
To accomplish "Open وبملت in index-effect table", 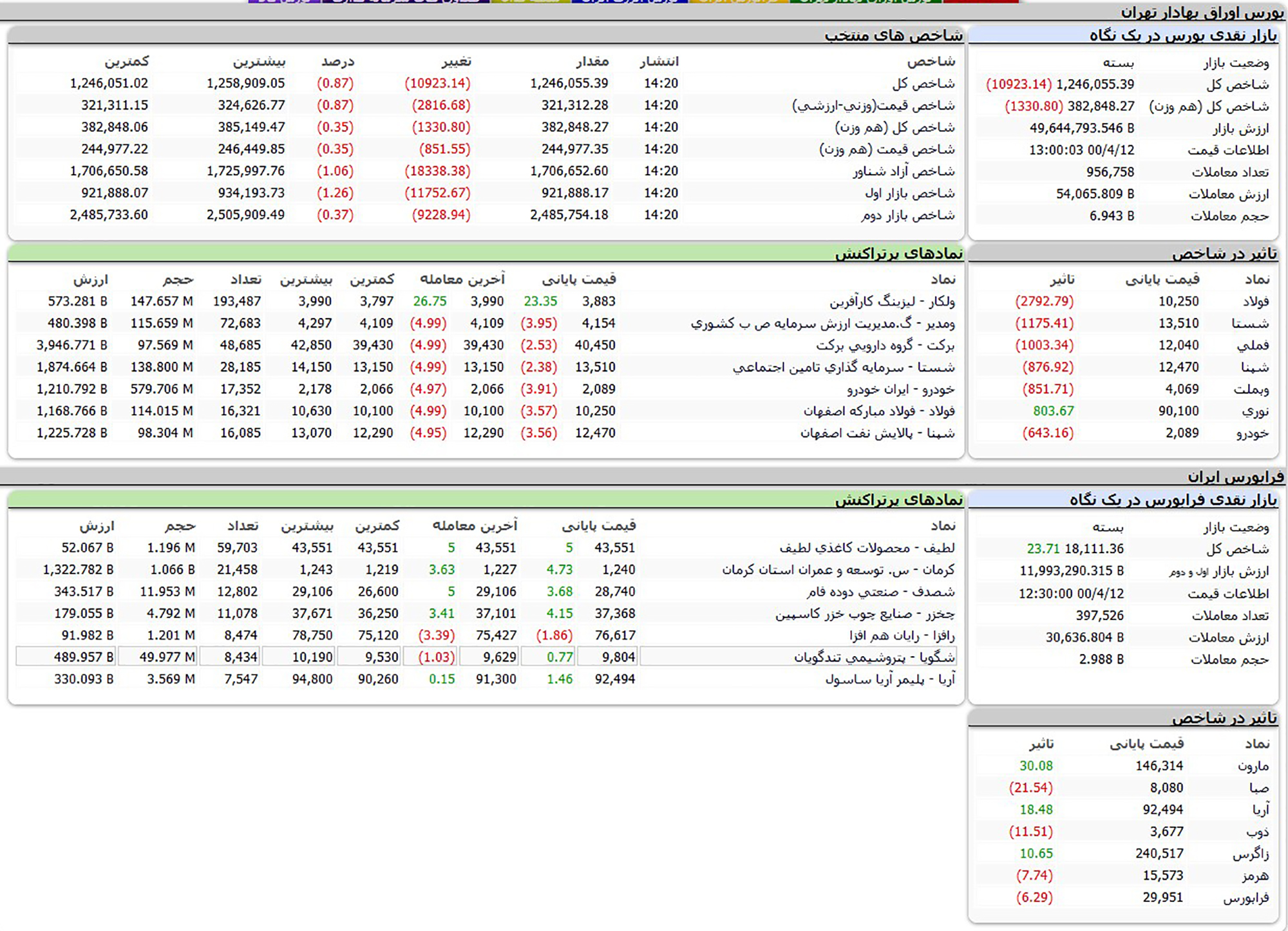I will pos(1251,389).
